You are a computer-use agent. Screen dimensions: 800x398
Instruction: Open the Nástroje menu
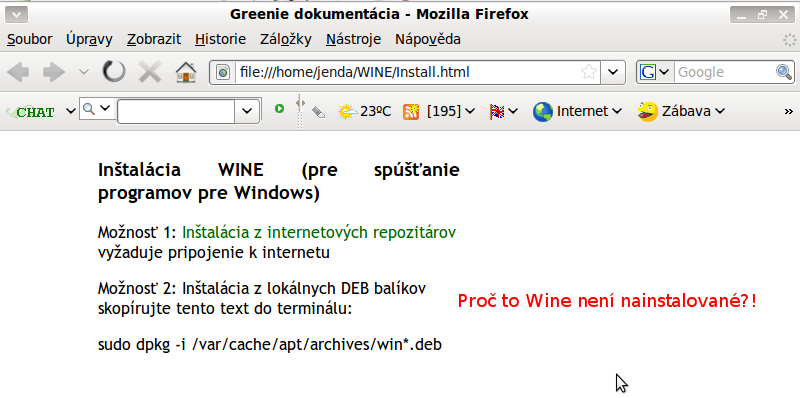pos(354,39)
